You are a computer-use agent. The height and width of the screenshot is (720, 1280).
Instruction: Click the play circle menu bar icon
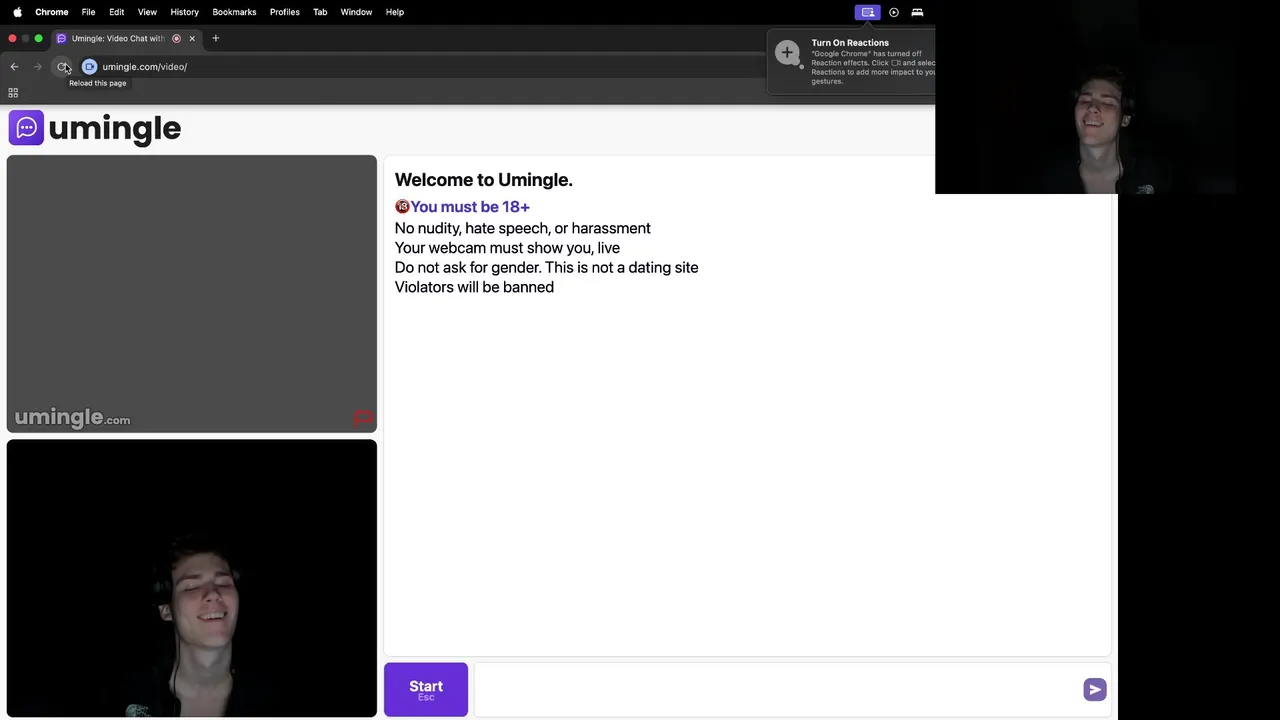click(x=894, y=12)
